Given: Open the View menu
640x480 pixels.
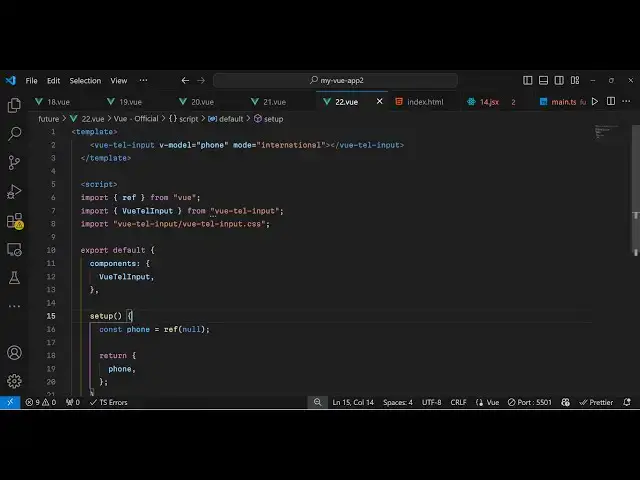Looking at the screenshot, I should [119, 81].
